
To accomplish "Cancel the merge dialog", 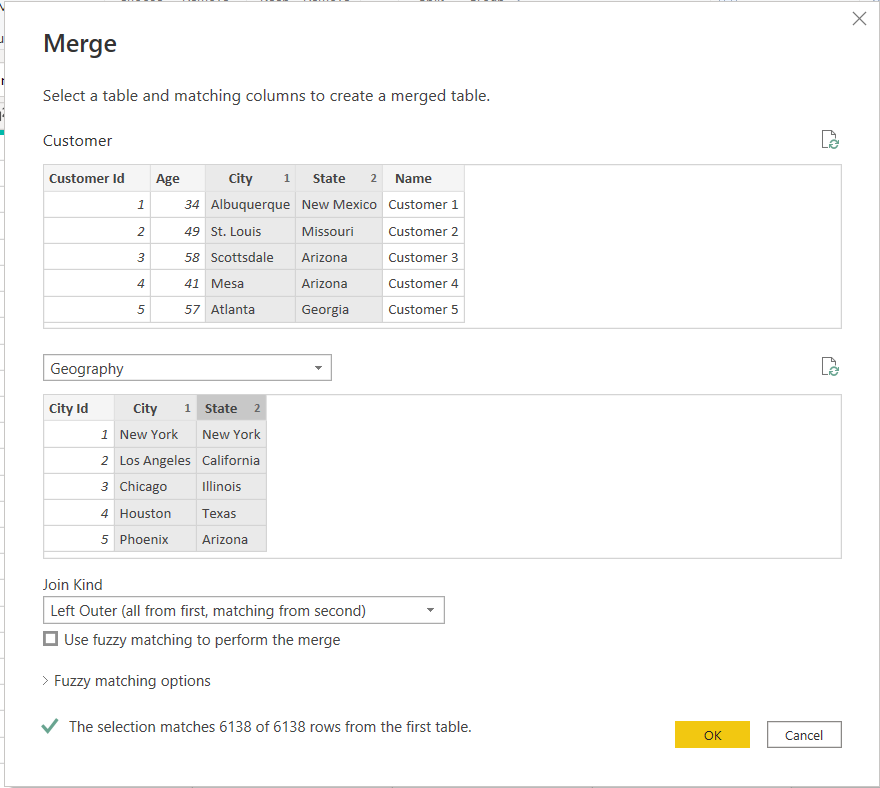I will click(x=804, y=735).
